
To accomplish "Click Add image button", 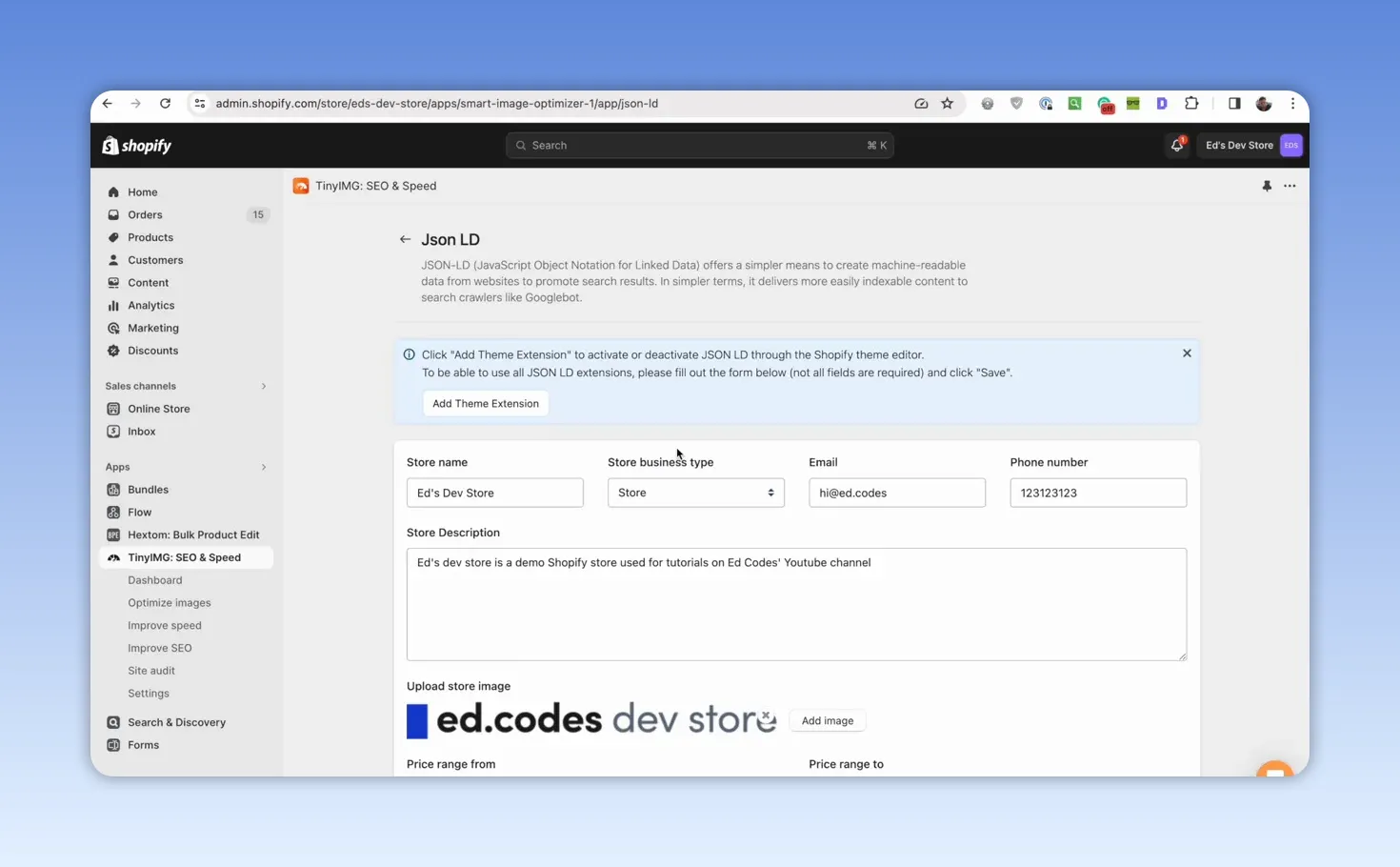I will 828,721.
